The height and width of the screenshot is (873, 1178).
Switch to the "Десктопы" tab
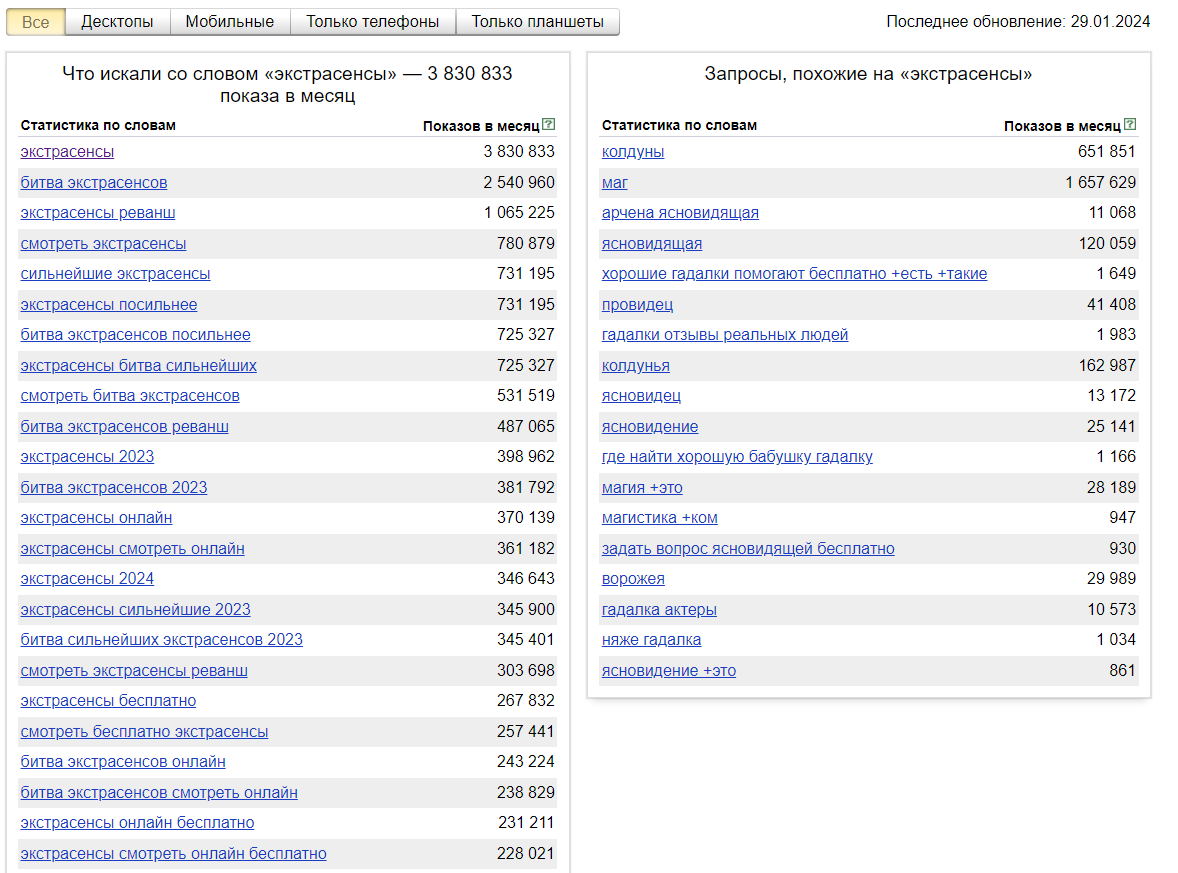(117, 22)
